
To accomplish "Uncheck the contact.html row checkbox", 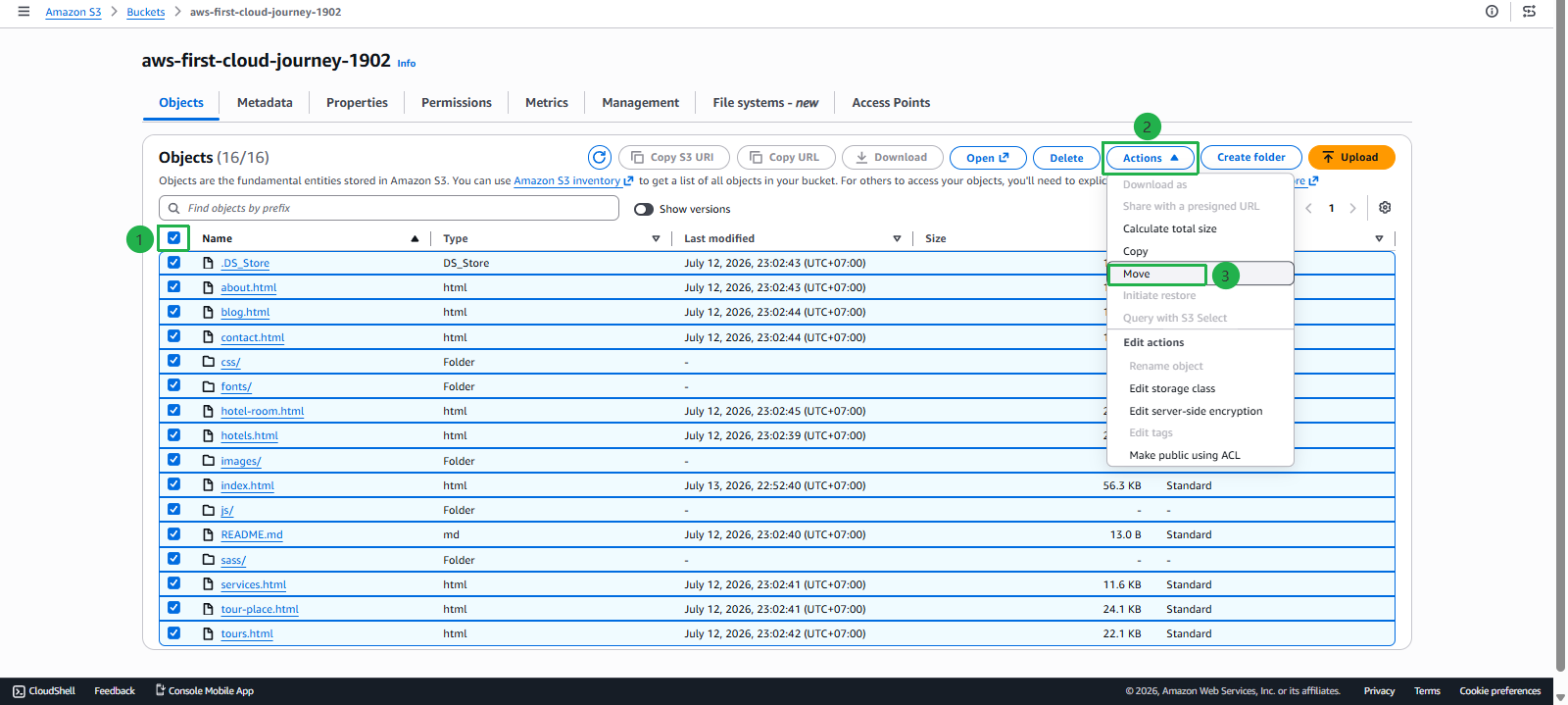I will [x=173, y=336].
